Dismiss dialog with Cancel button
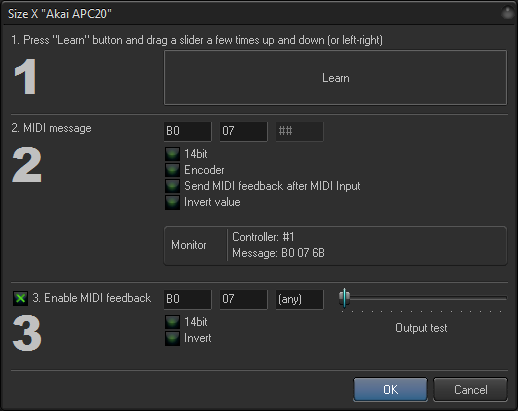 click(x=470, y=389)
